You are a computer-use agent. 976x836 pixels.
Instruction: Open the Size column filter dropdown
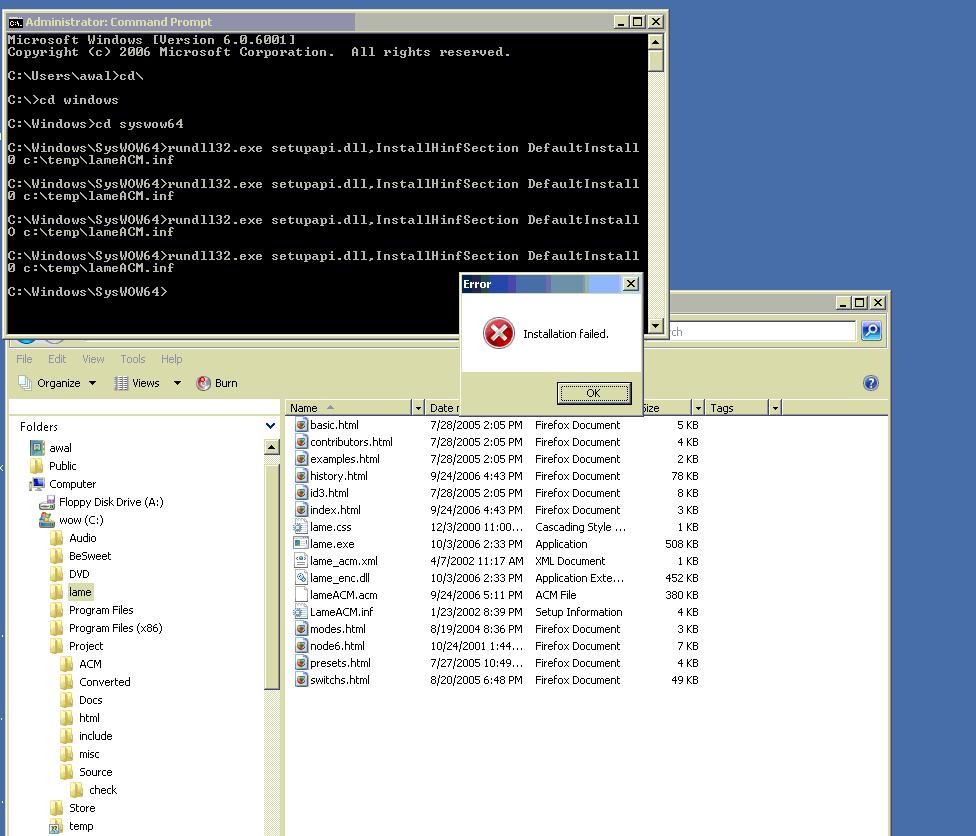coord(698,408)
